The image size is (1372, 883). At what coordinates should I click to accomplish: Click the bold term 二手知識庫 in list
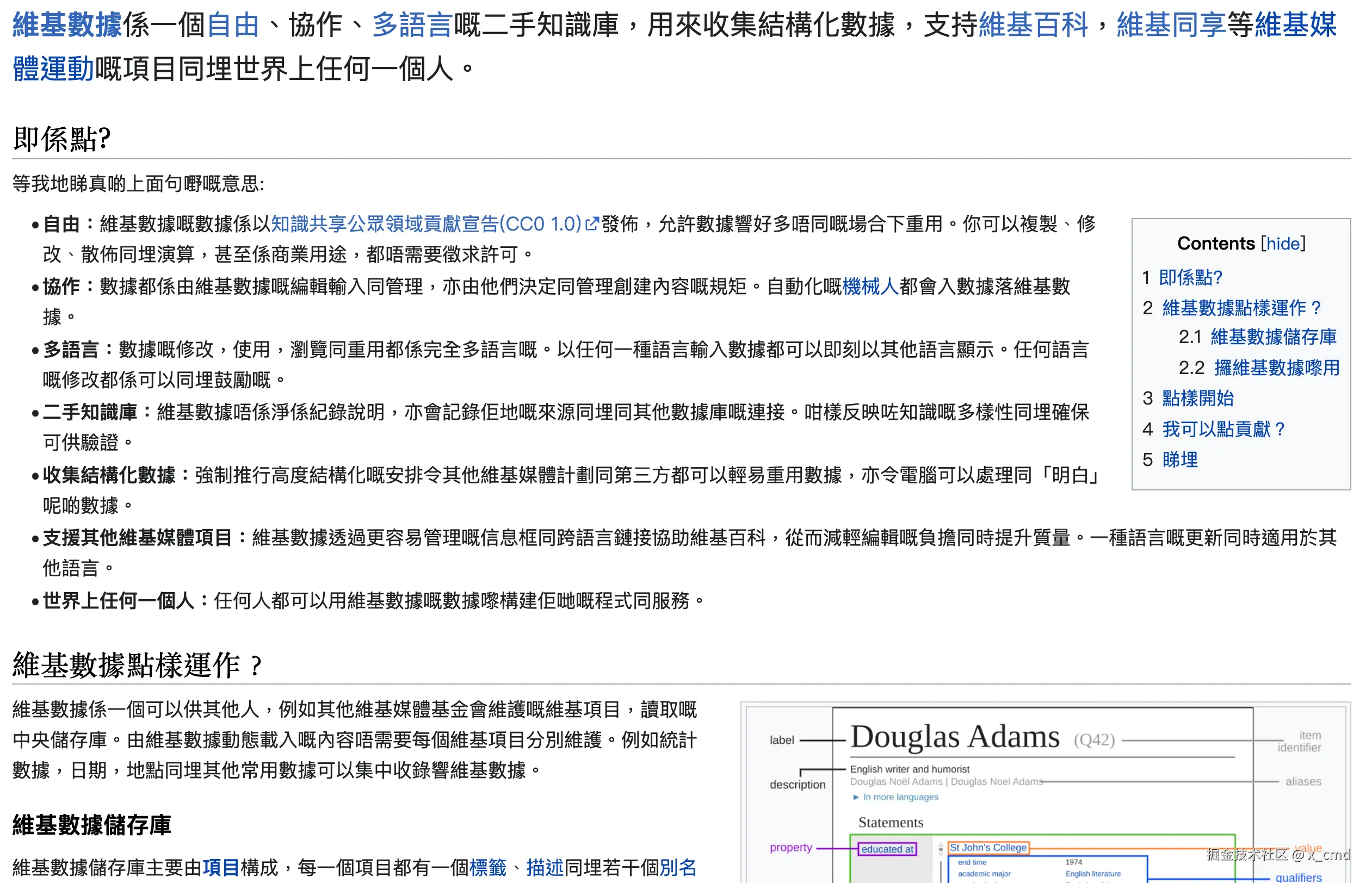[90, 412]
